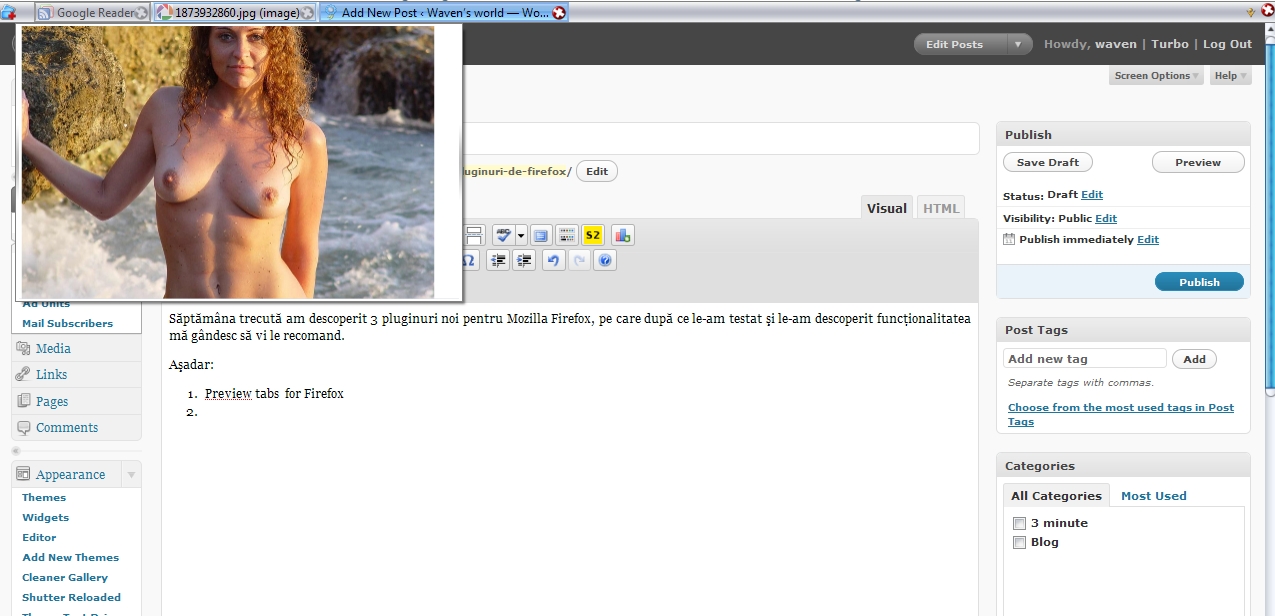Toggle fullscreen editor mode icon
The height and width of the screenshot is (616, 1275).
click(541, 236)
